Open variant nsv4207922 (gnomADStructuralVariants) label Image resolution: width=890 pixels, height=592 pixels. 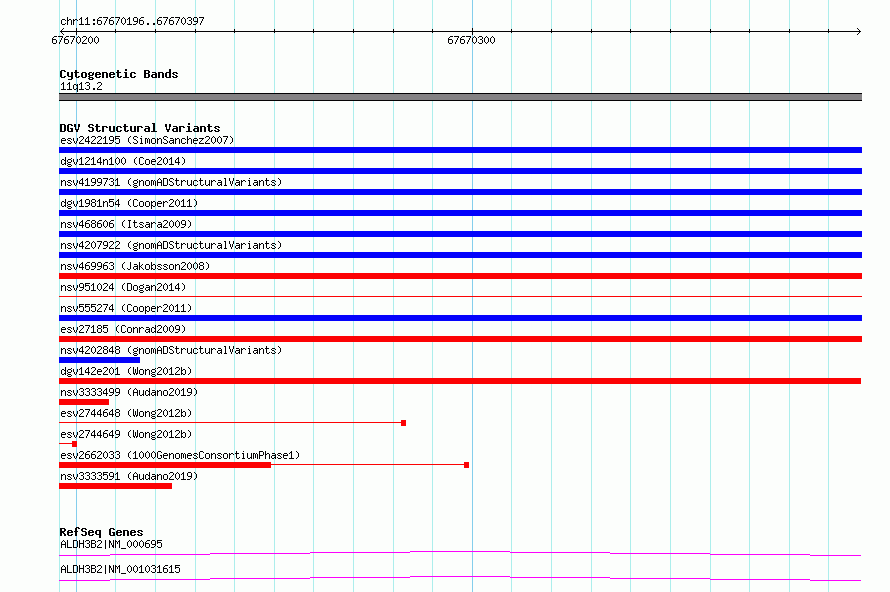pyautogui.click(x=171, y=245)
